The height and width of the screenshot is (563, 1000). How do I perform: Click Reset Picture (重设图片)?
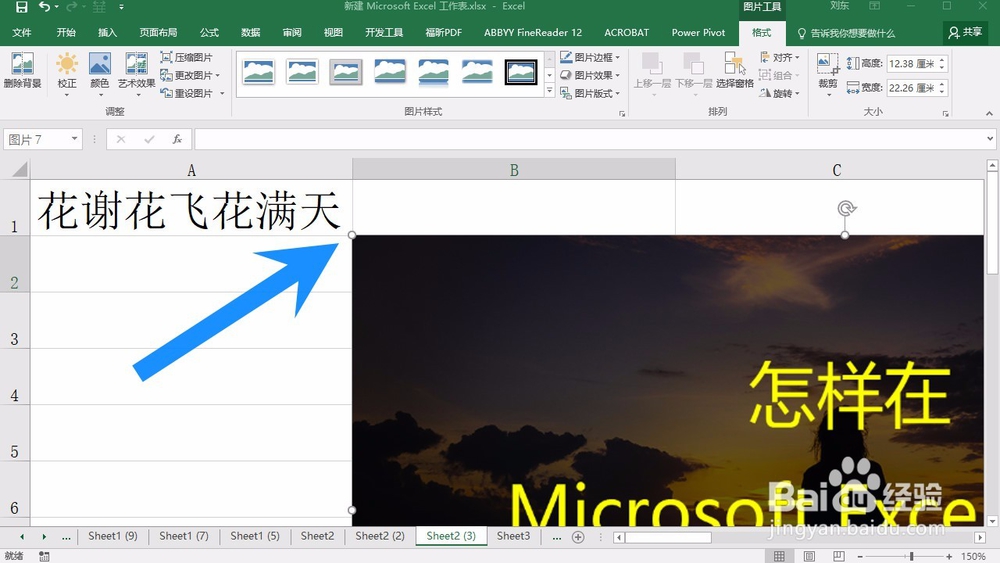pos(192,93)
